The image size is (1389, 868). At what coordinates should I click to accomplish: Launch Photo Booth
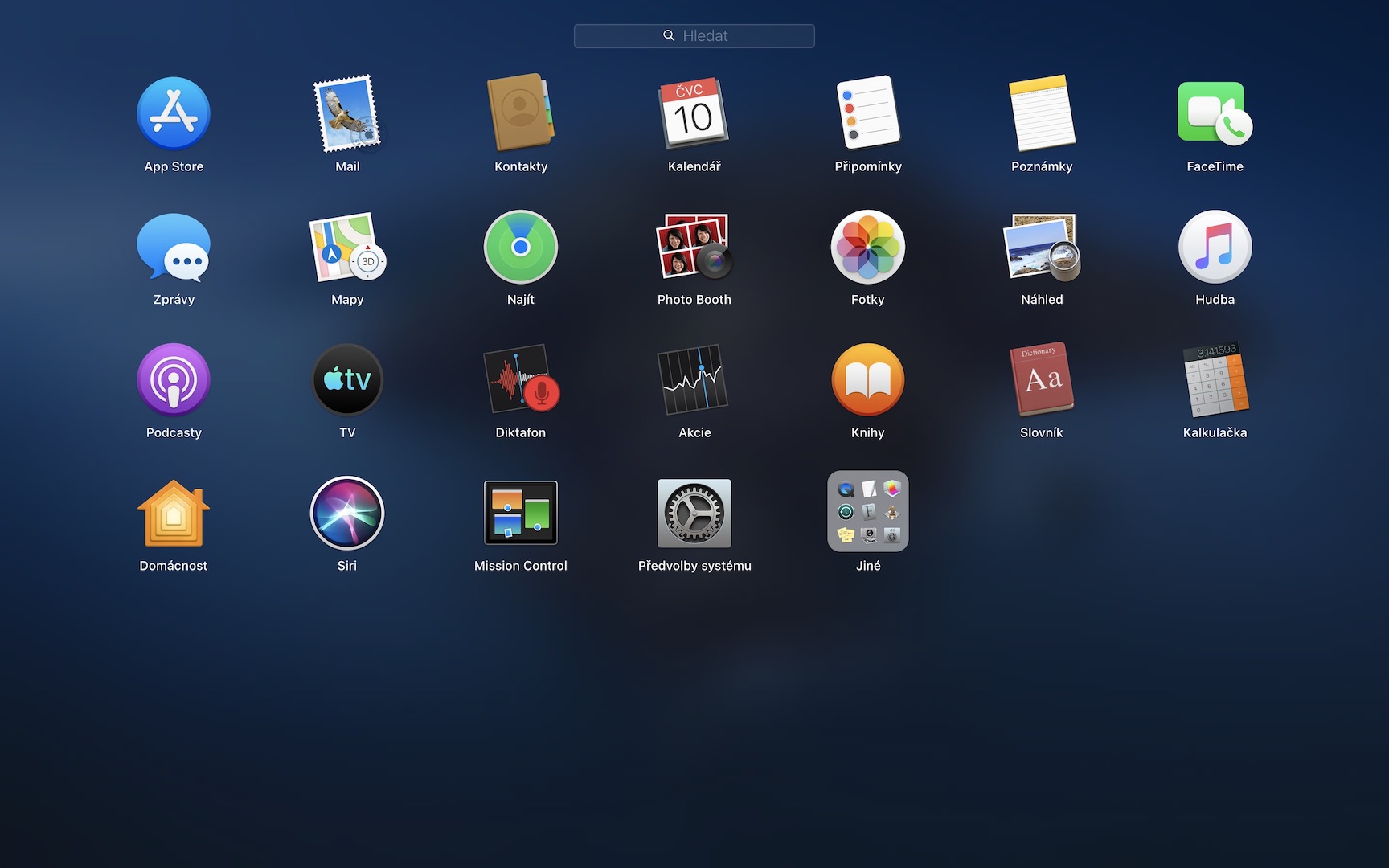coord(694,246)
